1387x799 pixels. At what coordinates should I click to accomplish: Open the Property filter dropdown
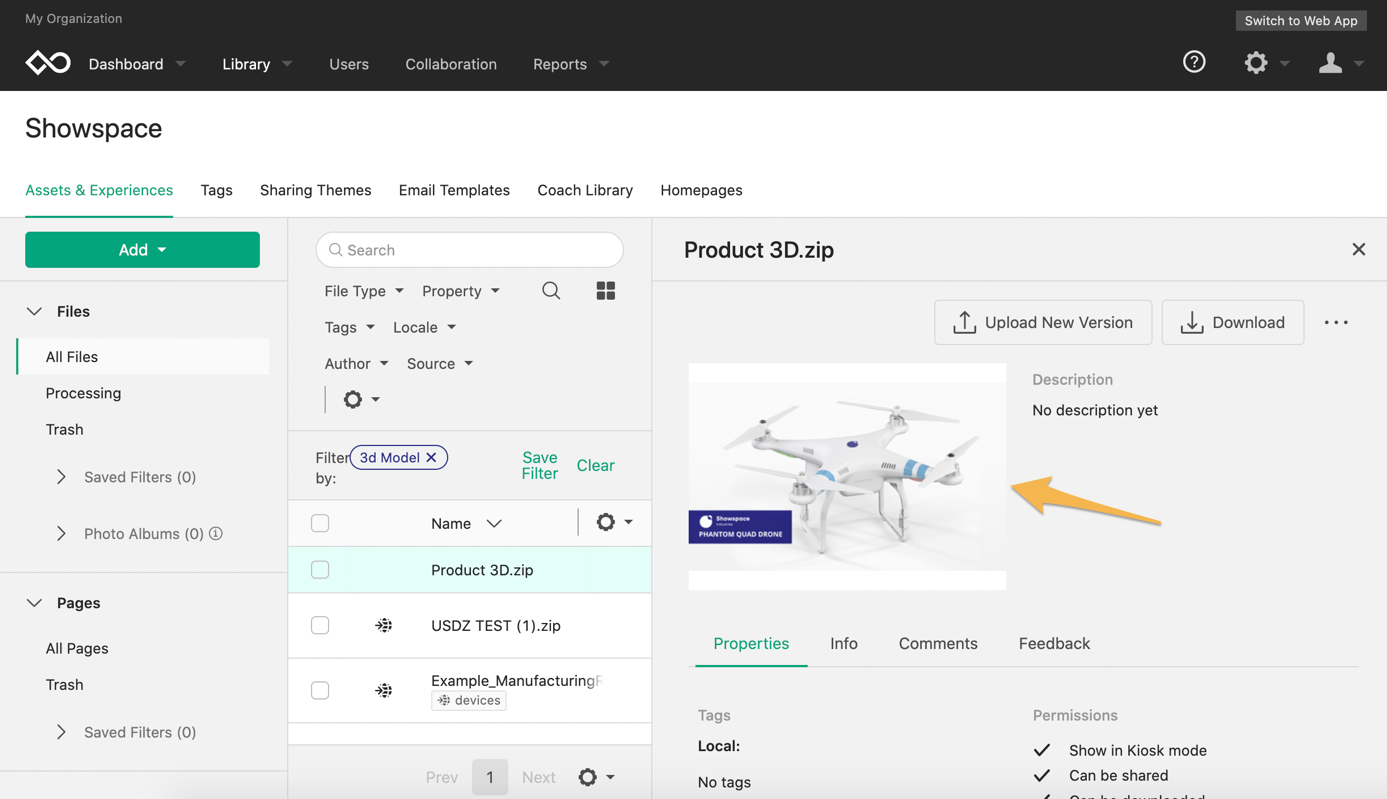[x=461, y=291]
